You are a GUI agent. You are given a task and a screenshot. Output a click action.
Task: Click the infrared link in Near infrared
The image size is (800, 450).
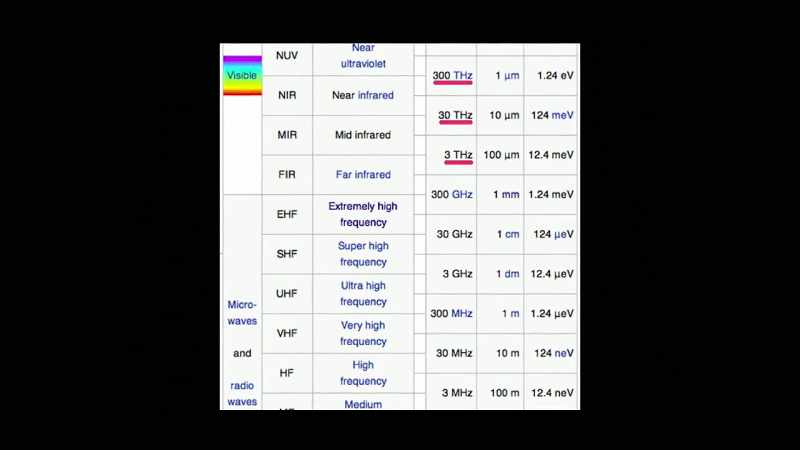click(376, 95)
